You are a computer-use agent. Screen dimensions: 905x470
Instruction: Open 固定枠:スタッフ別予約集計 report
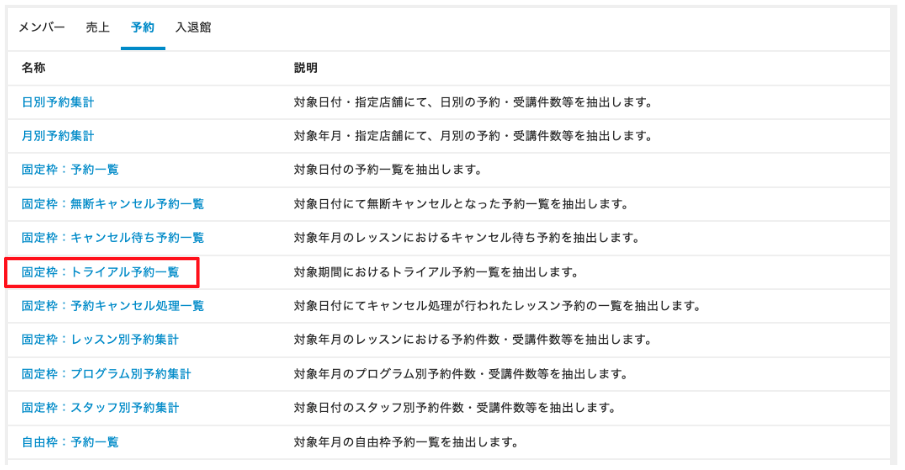click(x=100, y=408)
